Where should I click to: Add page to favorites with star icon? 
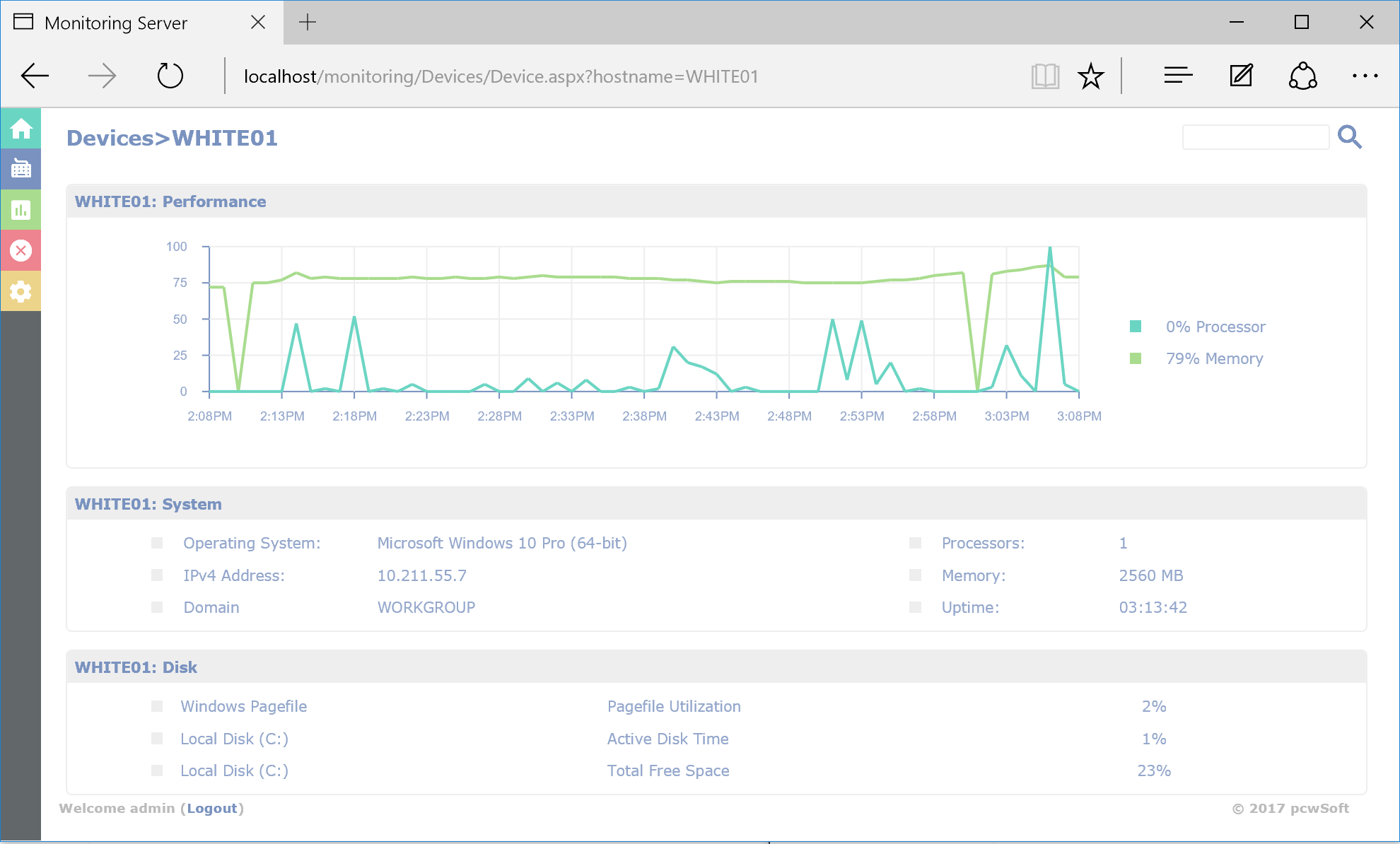1090,76
